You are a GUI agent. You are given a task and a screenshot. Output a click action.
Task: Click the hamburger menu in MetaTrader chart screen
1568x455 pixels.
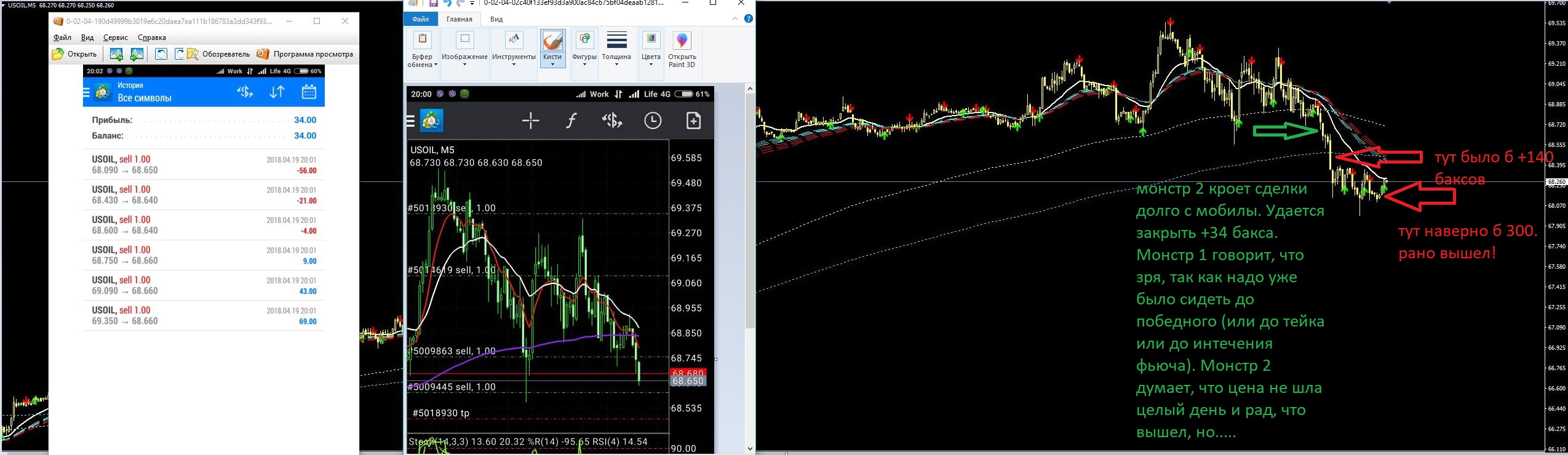point(411,121)
